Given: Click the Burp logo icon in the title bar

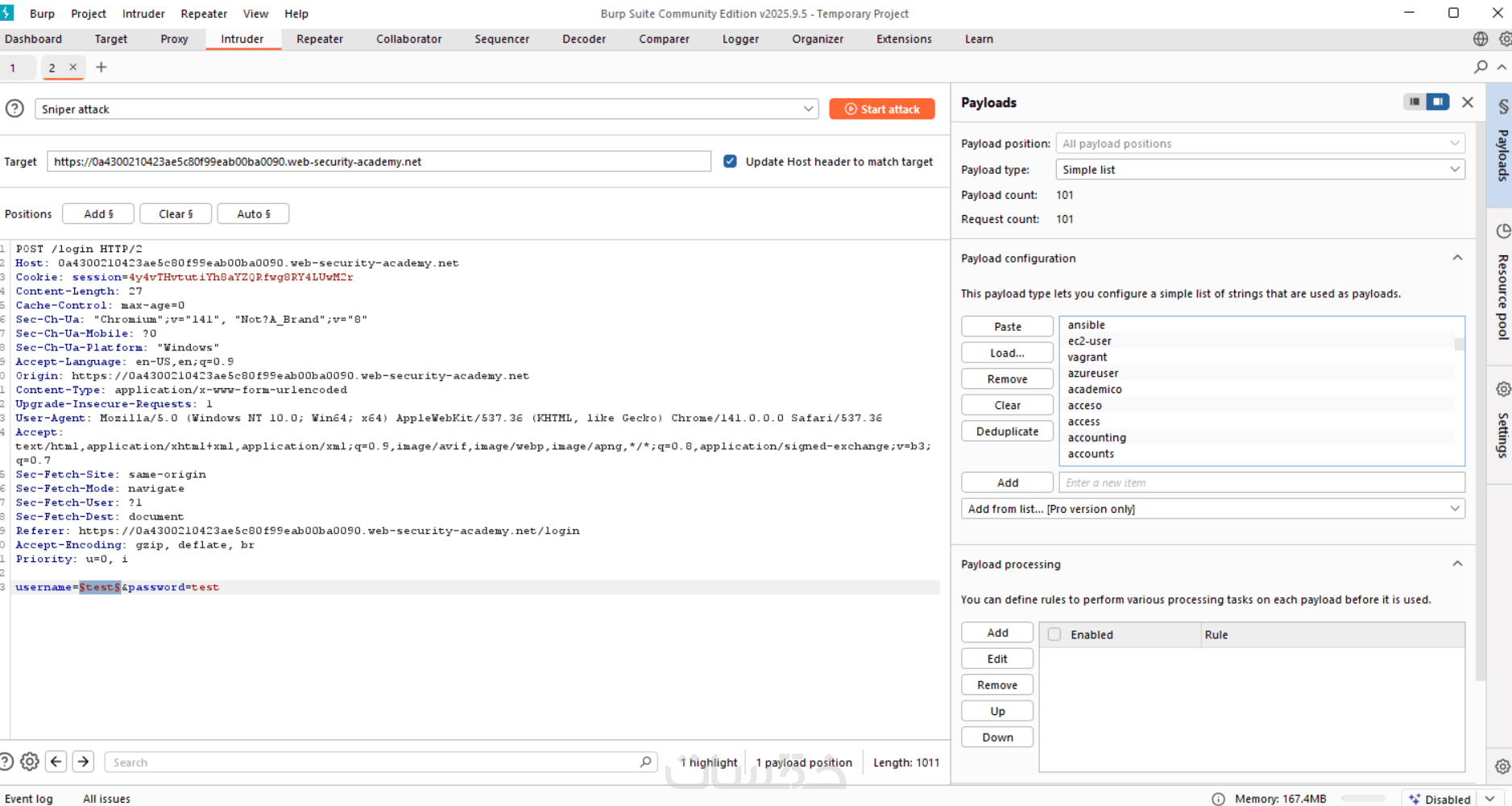Looking at the screenshot, I should tap(7, 13).
